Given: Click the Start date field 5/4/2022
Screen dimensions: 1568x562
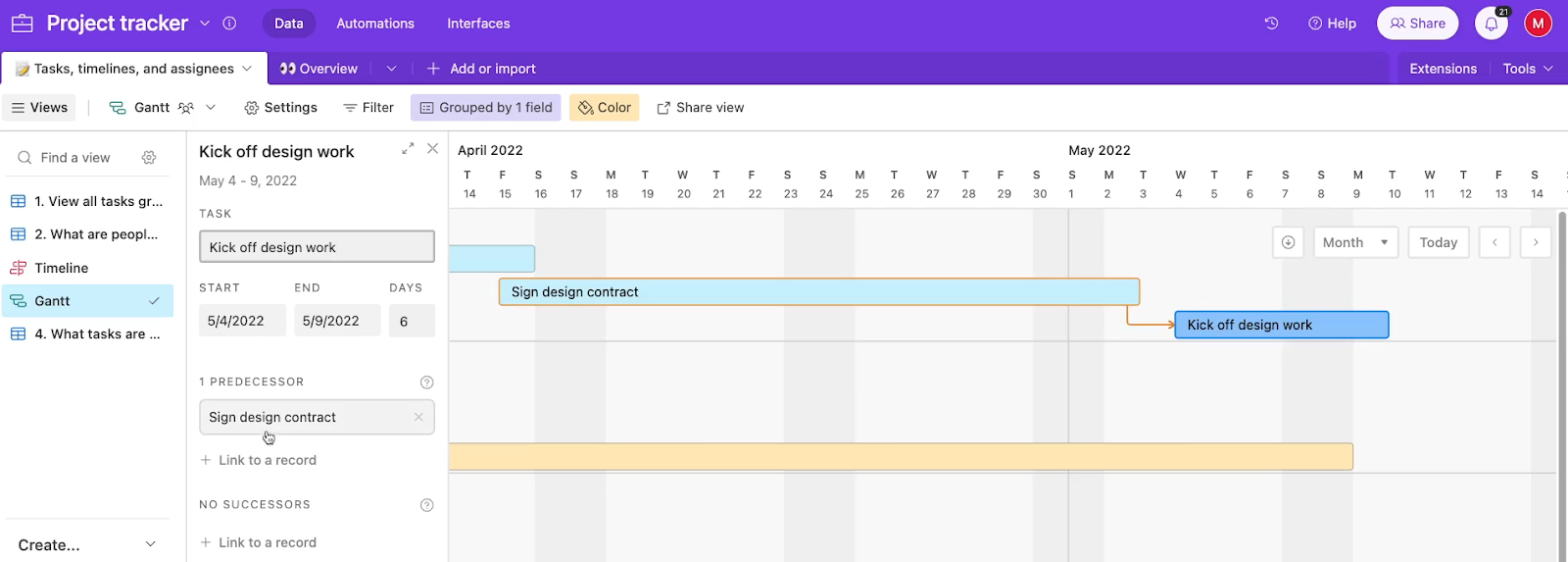Looking at the screenshot, I should pos(242,321).
